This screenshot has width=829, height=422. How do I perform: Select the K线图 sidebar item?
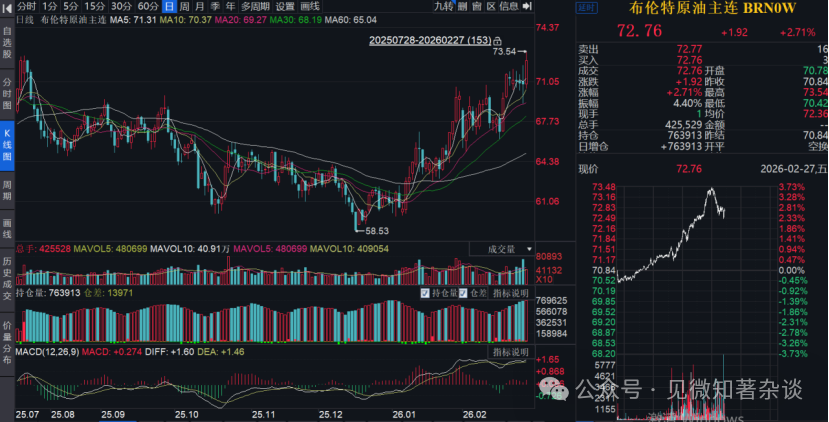pyautogui.click(x=7, y=140)
